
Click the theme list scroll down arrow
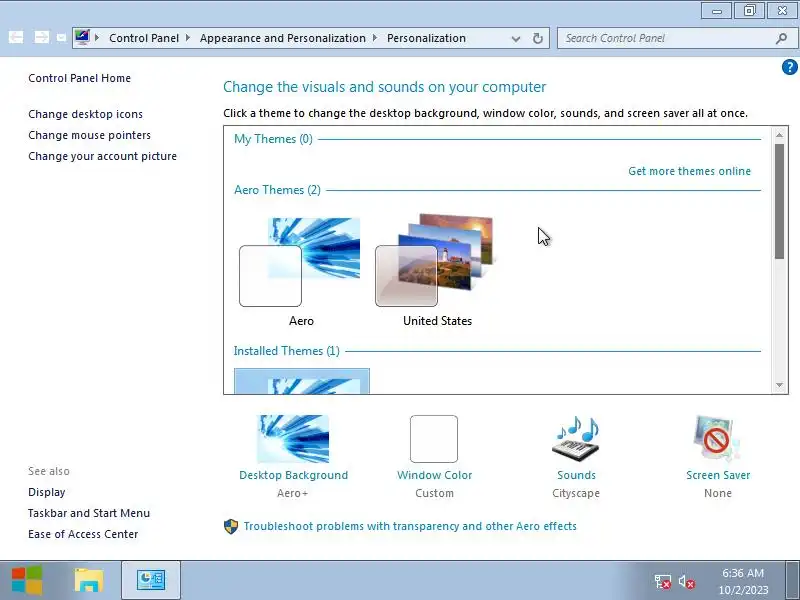[x=779, y=385]
